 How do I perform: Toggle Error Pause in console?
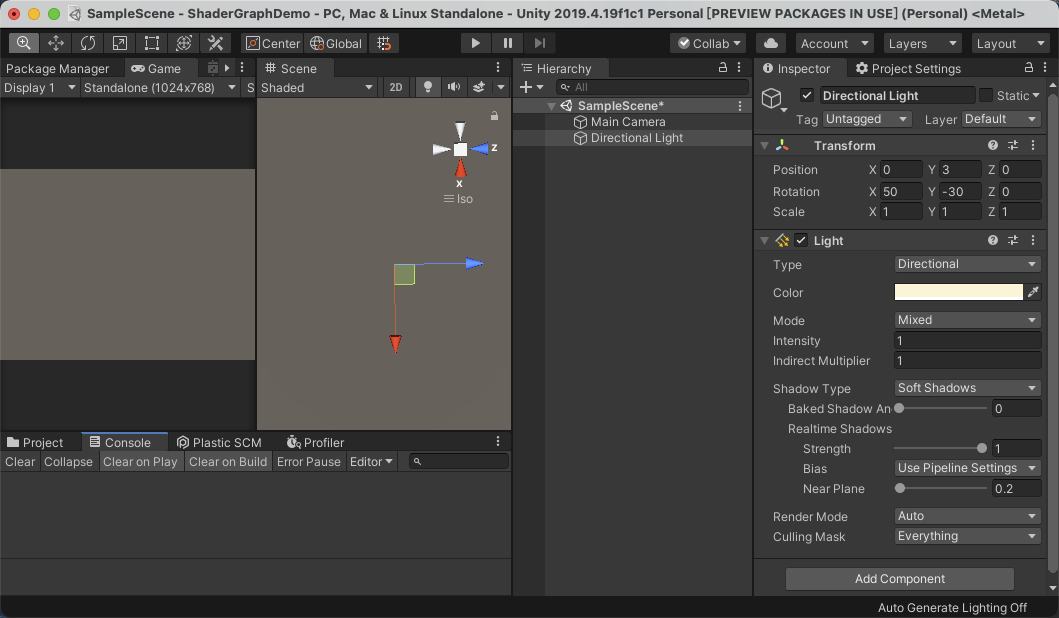tap(309, 462)
